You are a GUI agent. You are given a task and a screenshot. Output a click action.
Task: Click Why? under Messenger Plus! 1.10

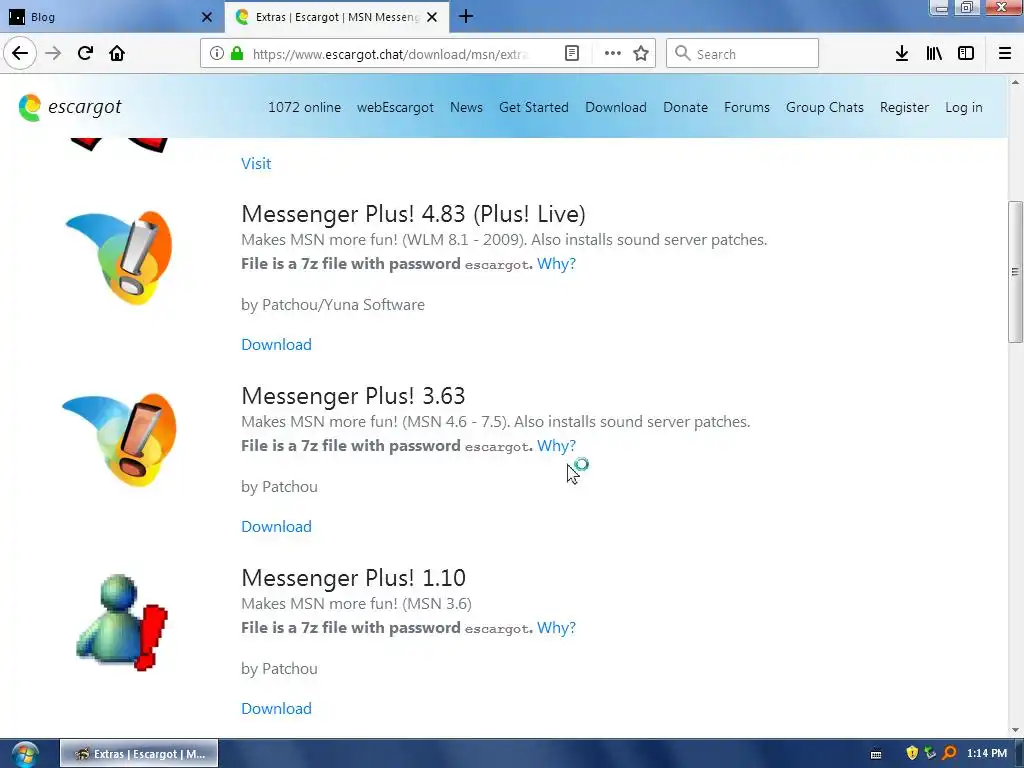tap(556, 628)
